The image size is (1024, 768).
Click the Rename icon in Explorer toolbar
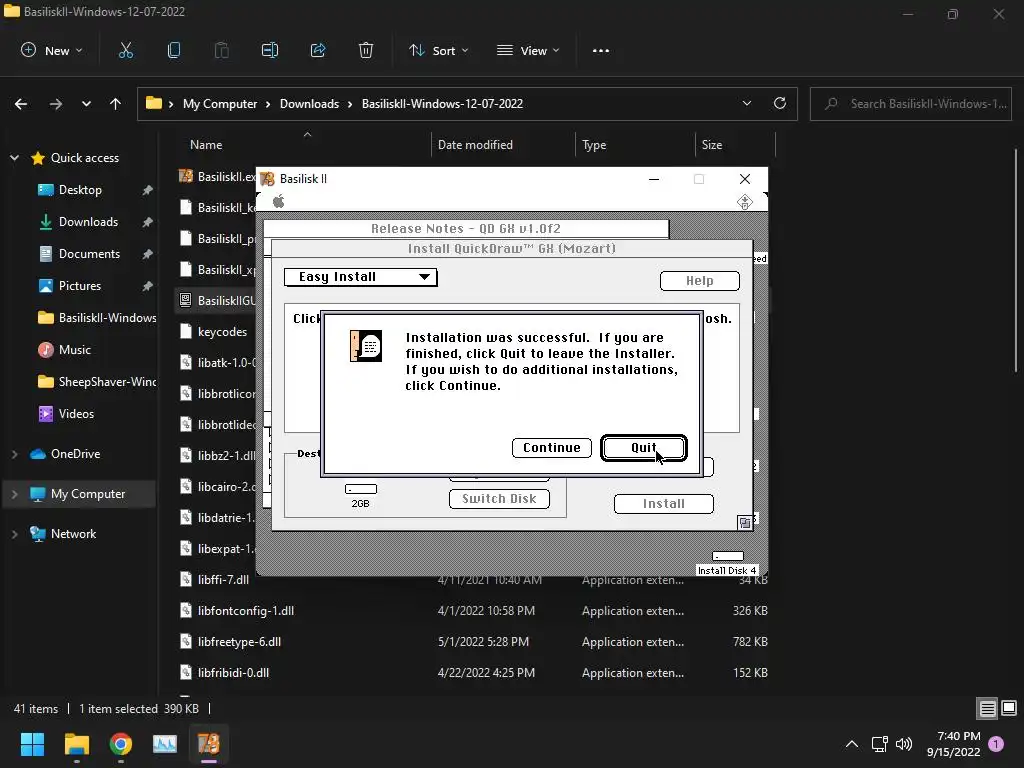pos(270,50)
